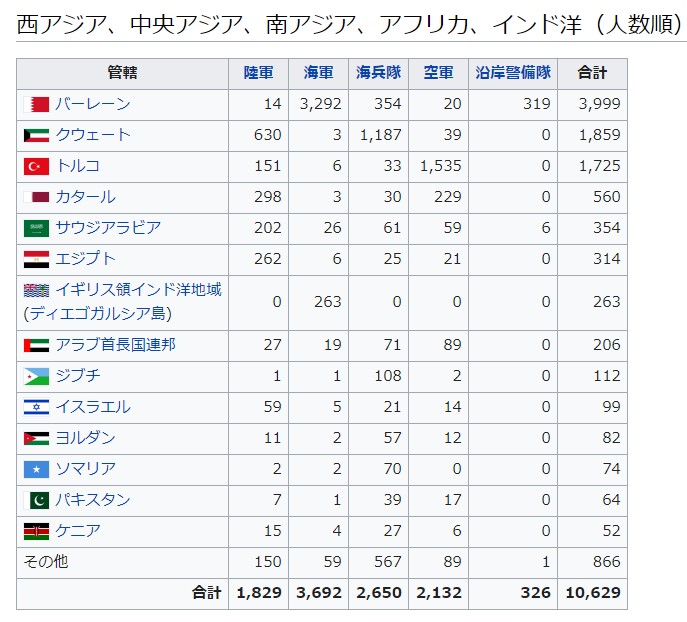Click the Djibouti flag icon
Screen dimensions: 687x622
point(36,377)
